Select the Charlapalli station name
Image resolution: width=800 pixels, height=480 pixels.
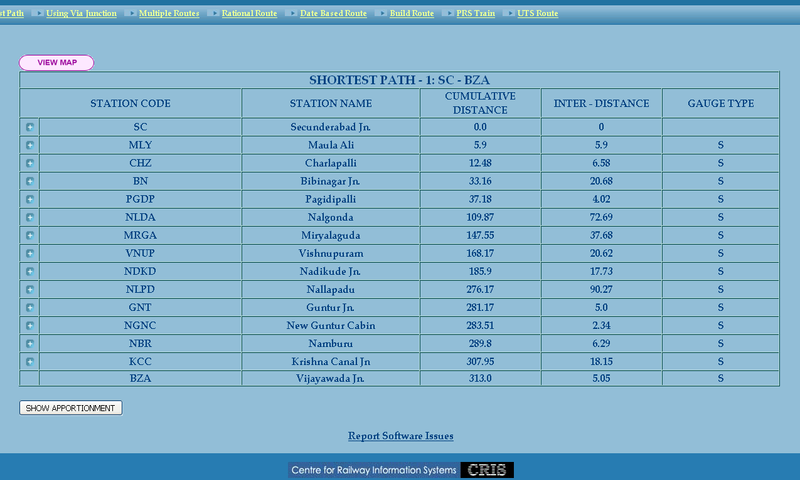pyautogui.click(x=331, y=163)
